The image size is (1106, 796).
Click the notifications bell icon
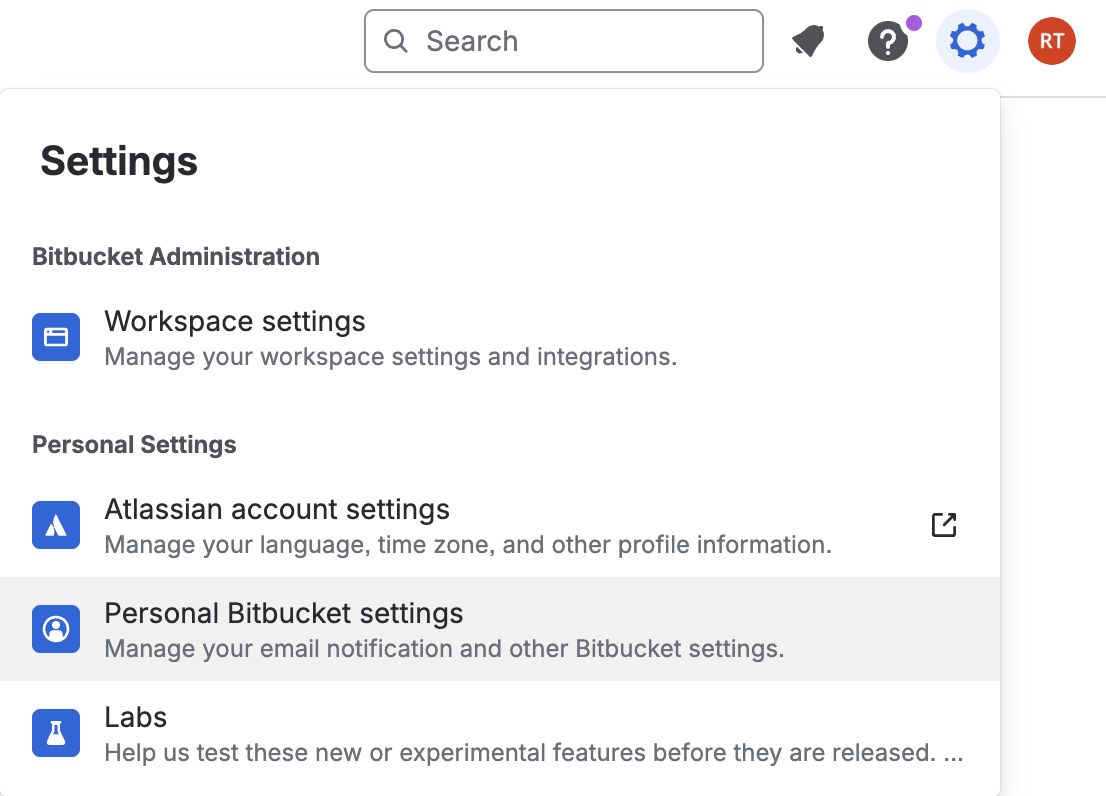pos(809,42)
